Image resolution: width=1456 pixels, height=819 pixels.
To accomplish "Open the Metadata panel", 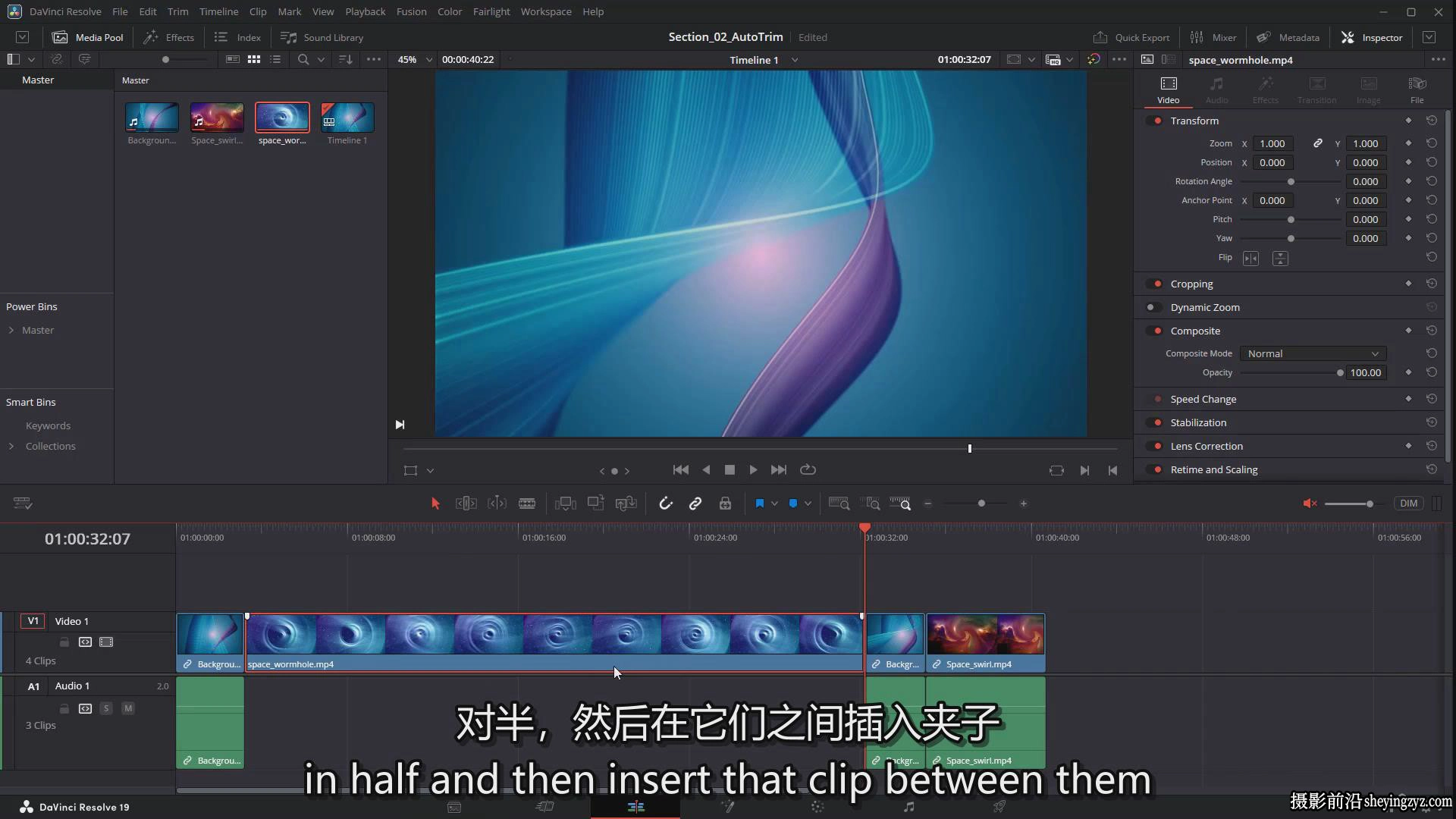I will pyautogui.click(x=1288, y=37).
